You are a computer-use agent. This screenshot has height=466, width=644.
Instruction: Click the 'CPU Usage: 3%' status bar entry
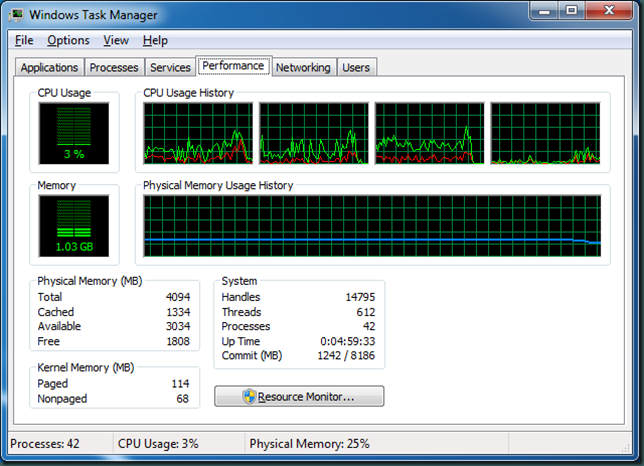click(158, 444)
